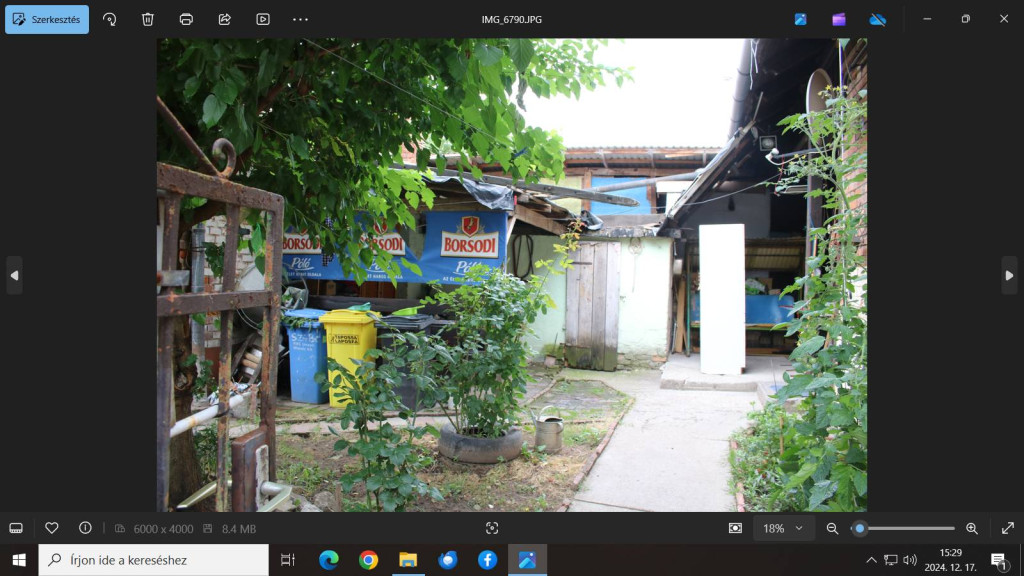Click the OneDrive cloud icon
1024x576 pixels.
click(877, 19)
